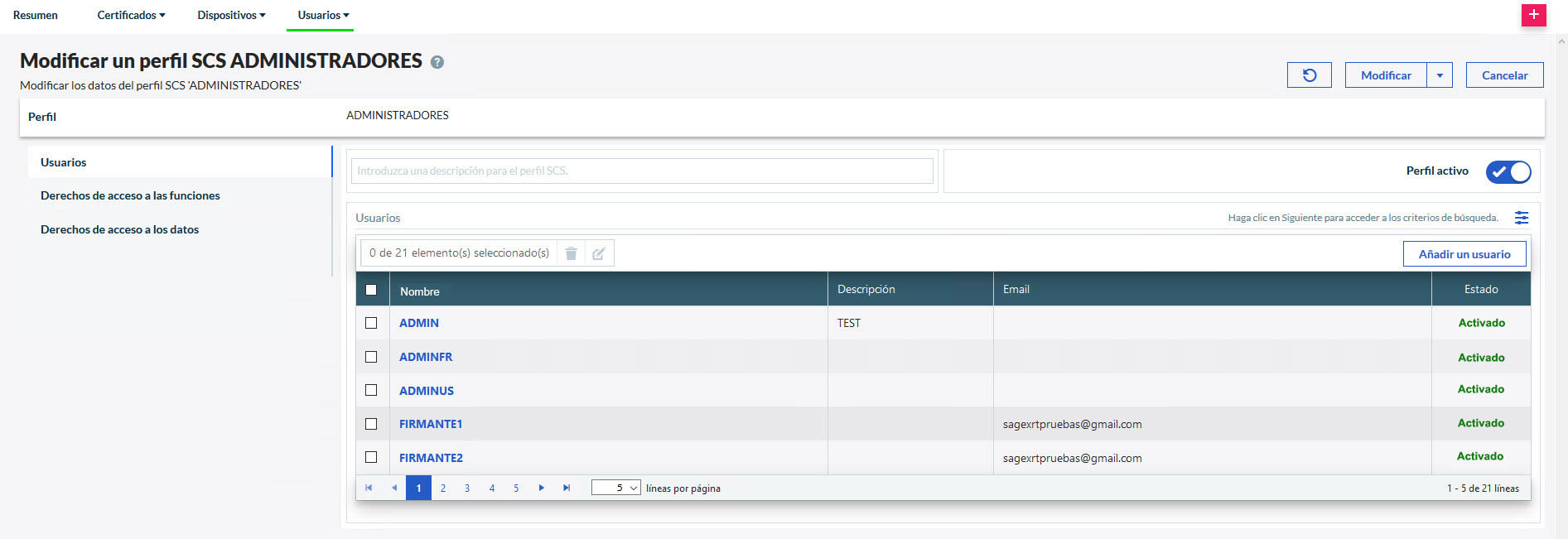1568x539 pixels.
Task: Check the select-all checkbox in table header
Action: (x=371, y=290)
